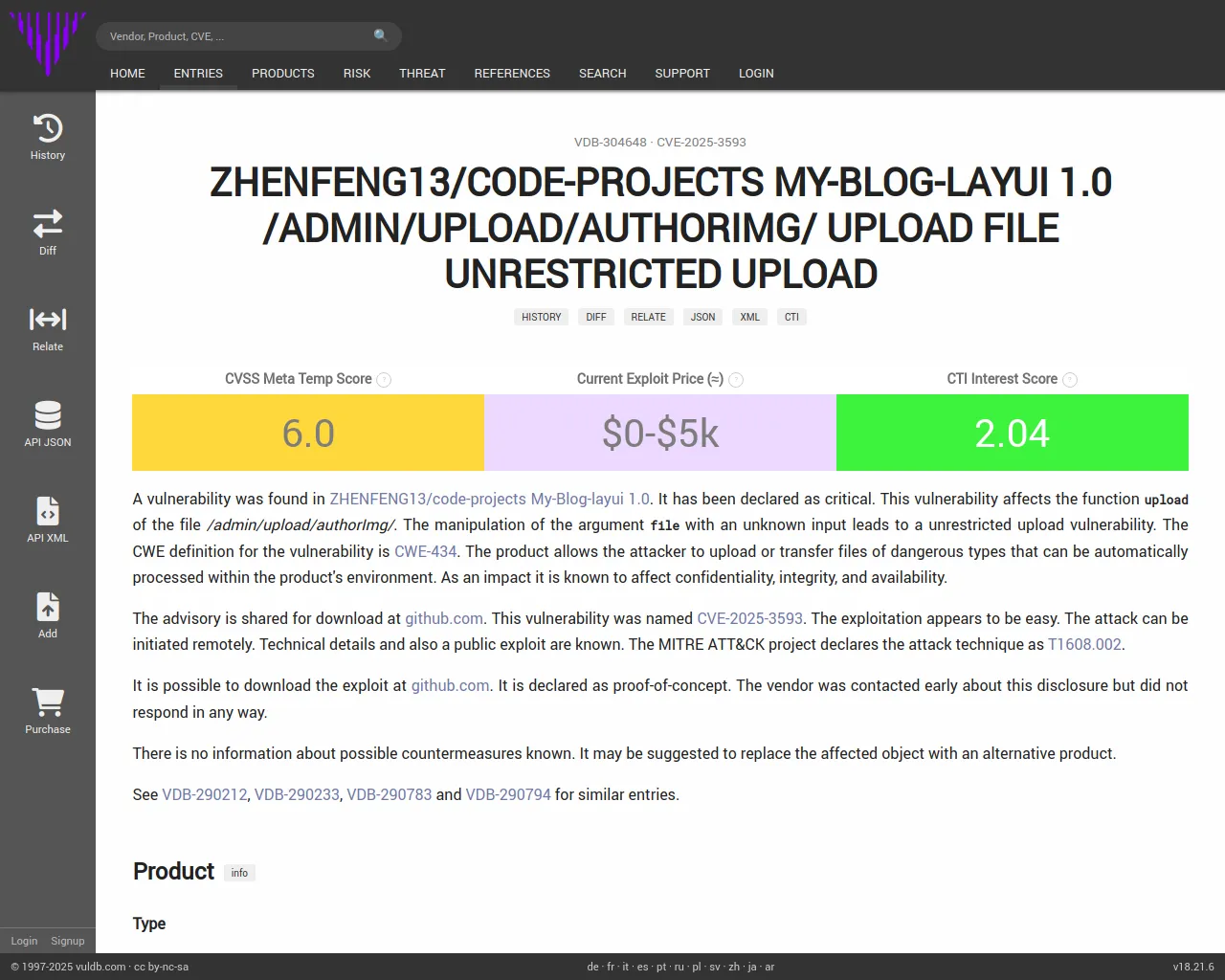
Task: Click the DIFF tag button under title
Action: pos(596,317)
